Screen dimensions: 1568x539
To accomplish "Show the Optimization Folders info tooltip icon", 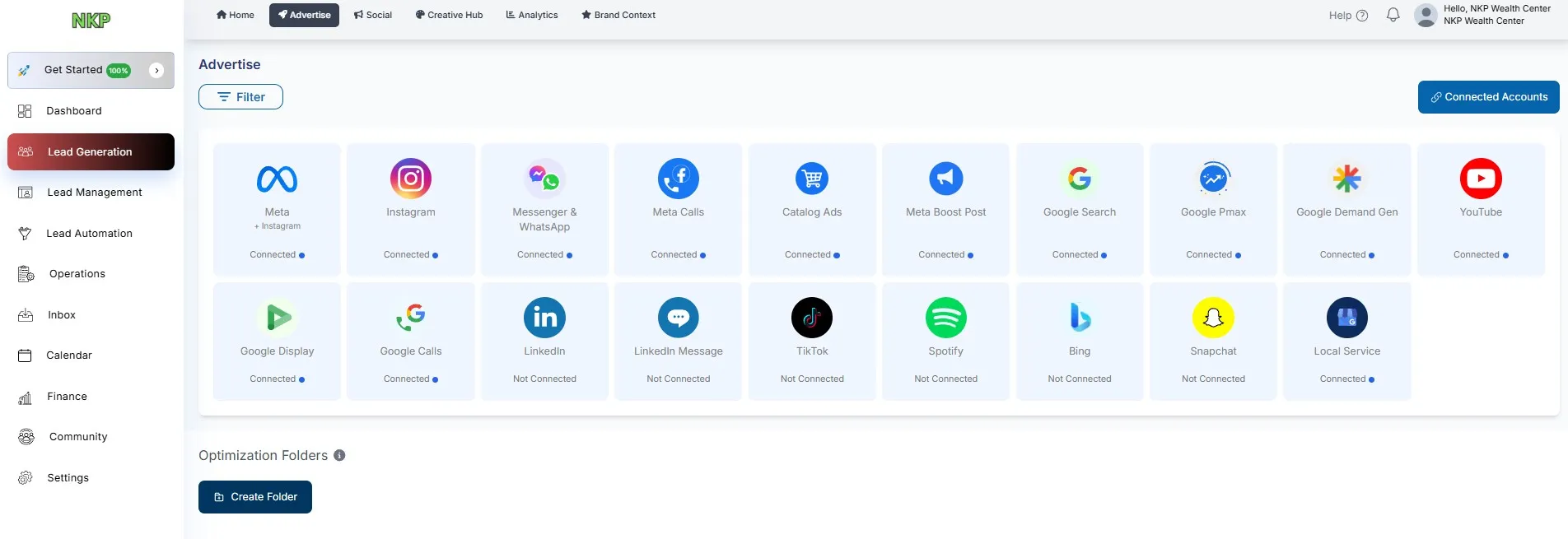I will coord(339,455).
